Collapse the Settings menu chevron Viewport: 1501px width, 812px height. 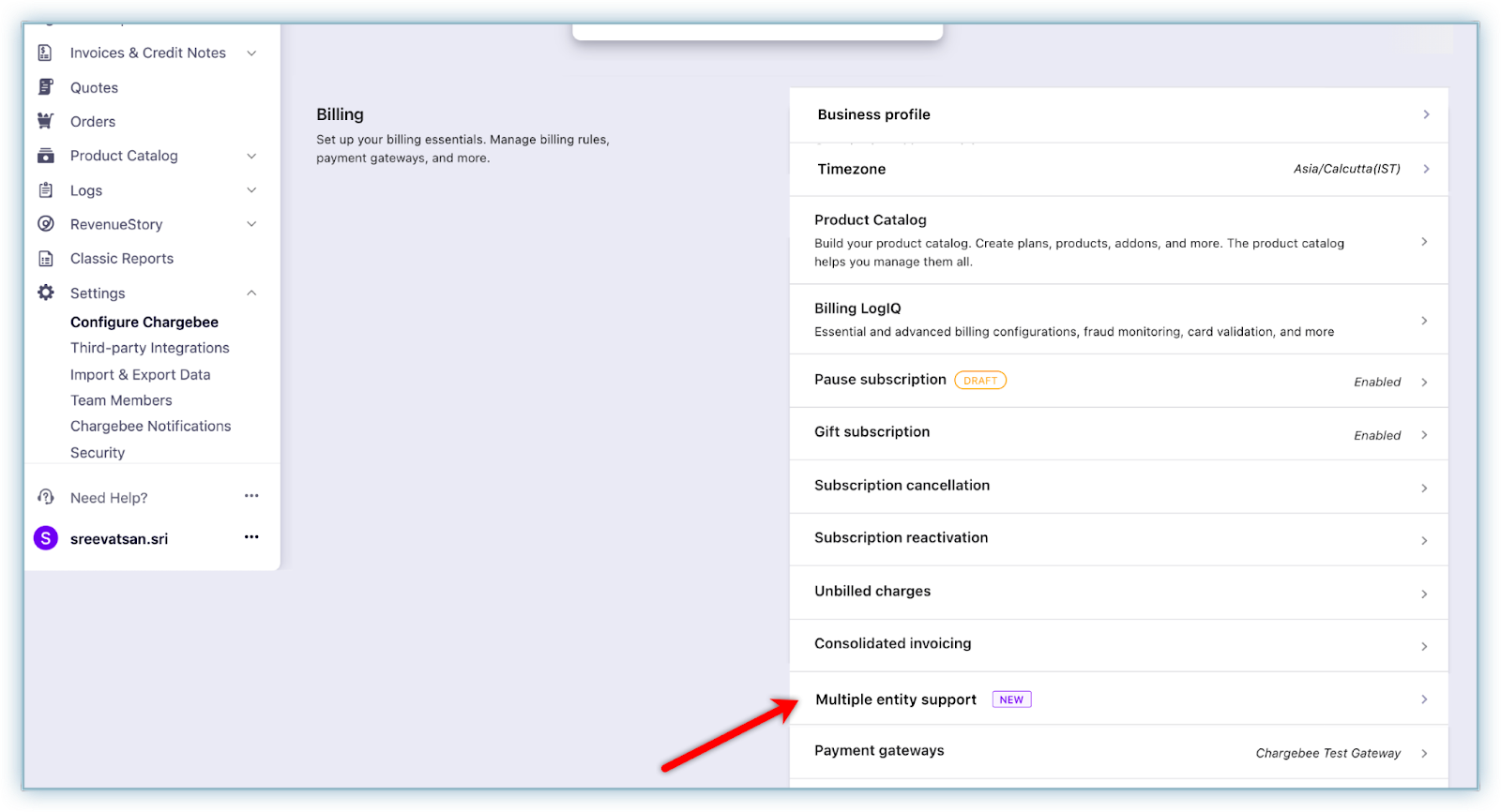[x=251, y=293]
